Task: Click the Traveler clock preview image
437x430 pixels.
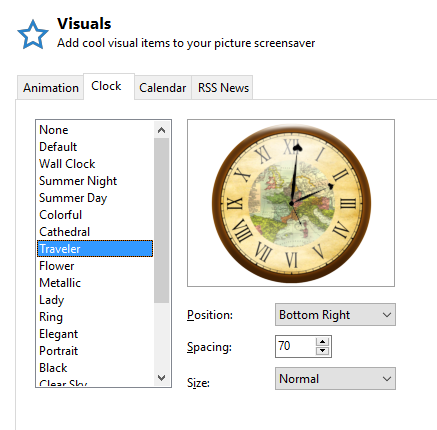Action: click(291, 203)
